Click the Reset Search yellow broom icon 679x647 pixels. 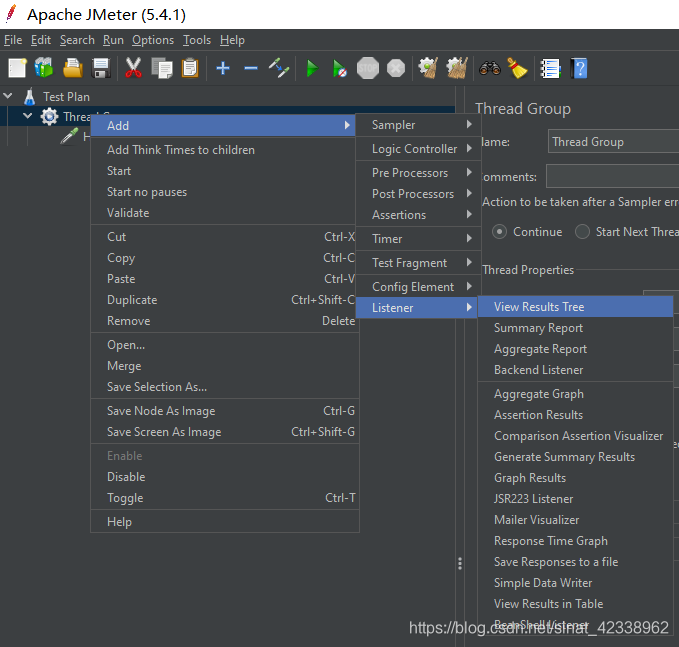tap(517, 68)
